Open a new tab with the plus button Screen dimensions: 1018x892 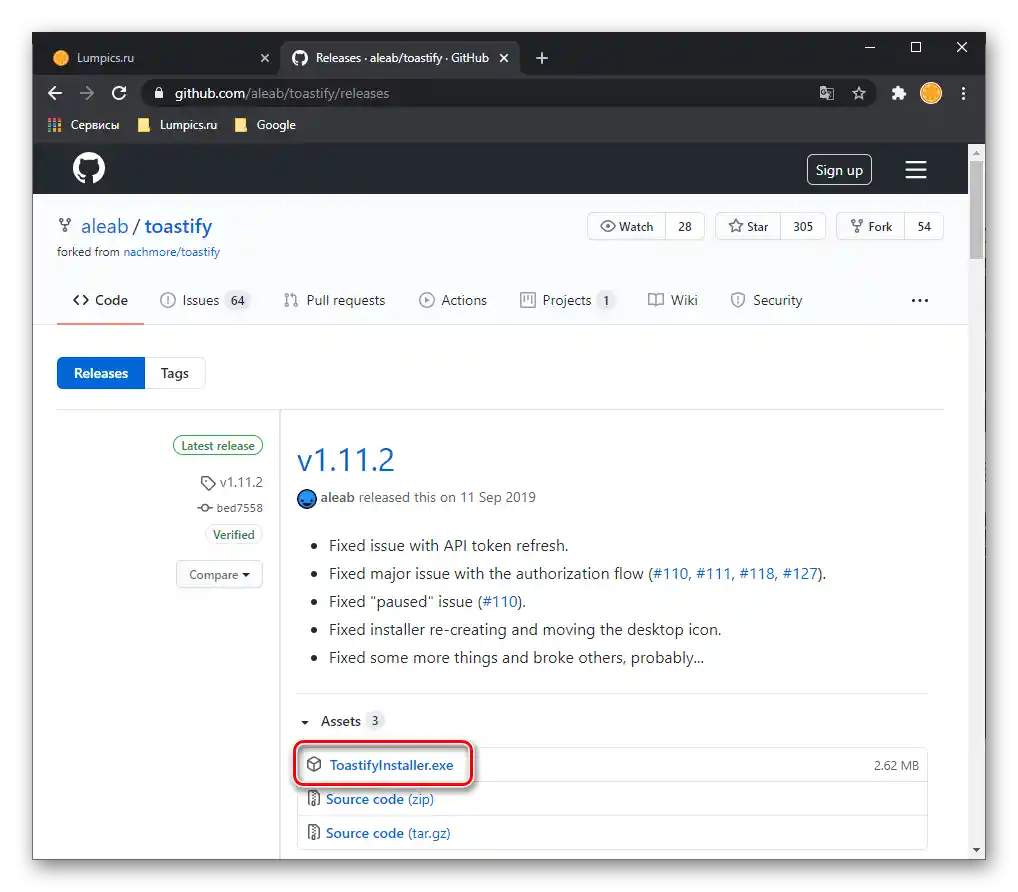click(x=542, y=58)
